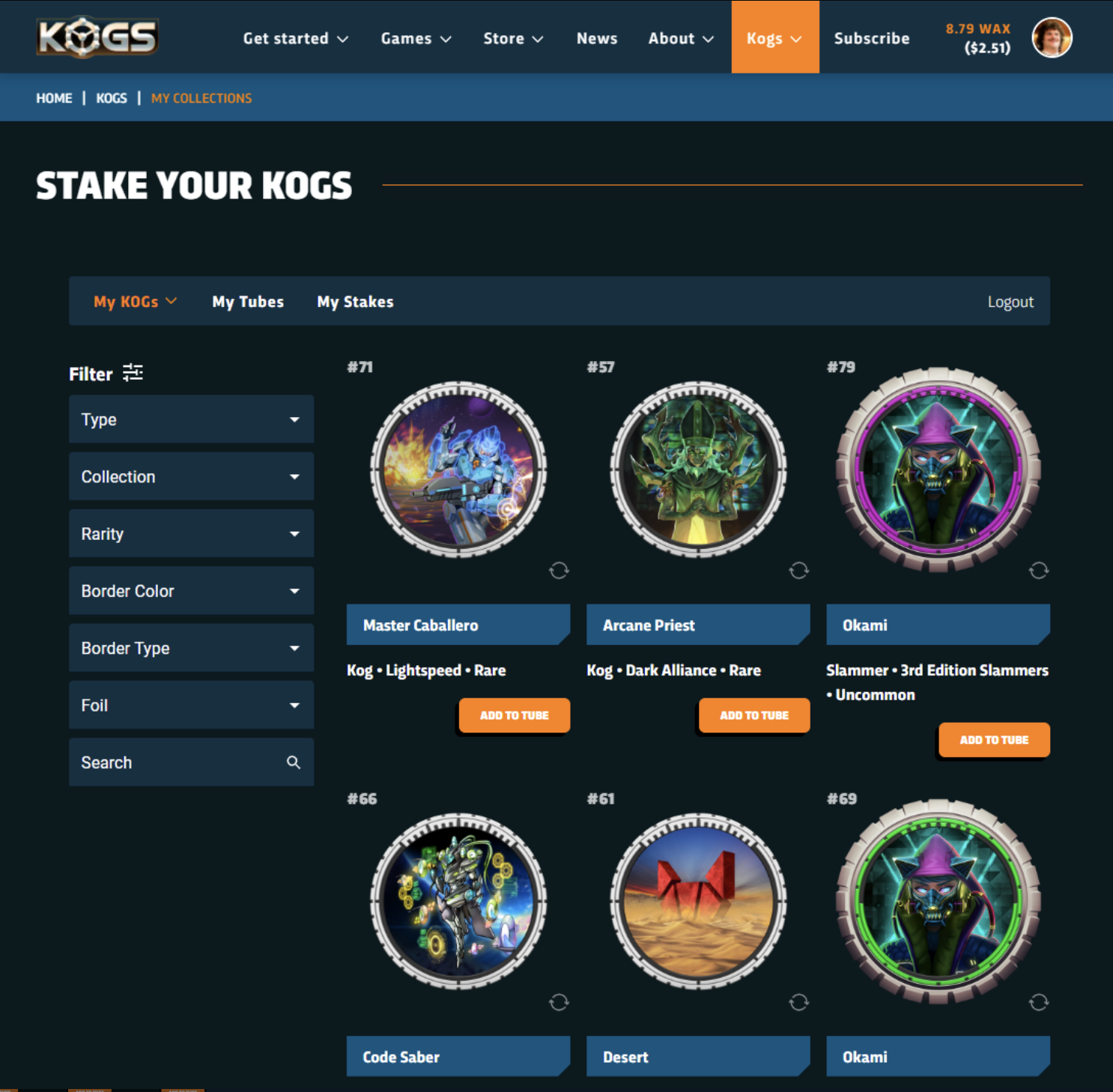Open the My Stakes tab
Screen dimensions: 1113x1092
point(355,302)
